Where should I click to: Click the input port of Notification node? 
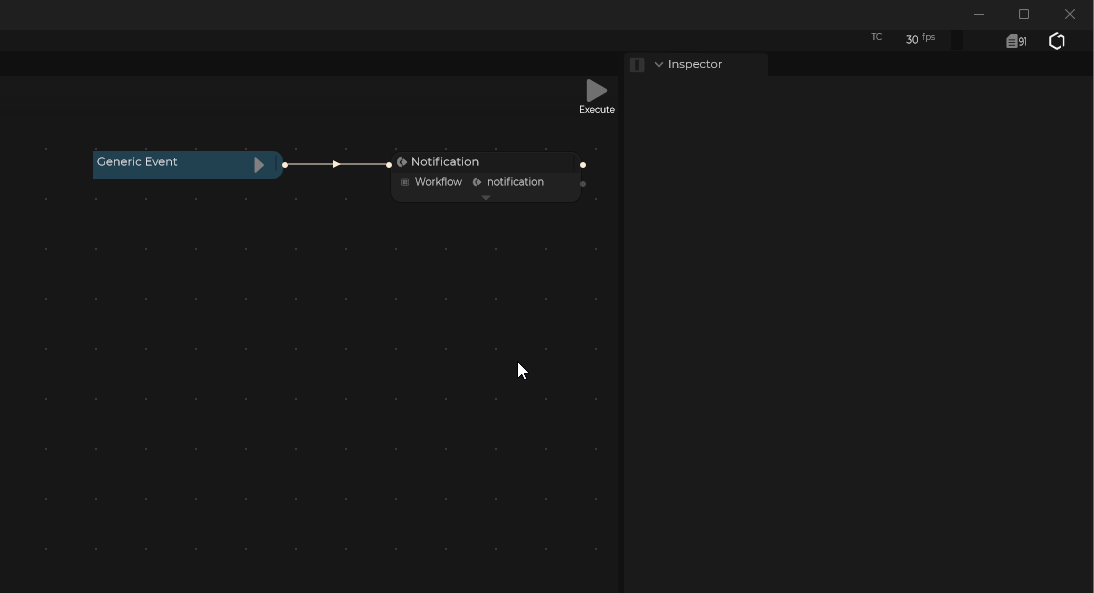(x=389, y=165)
